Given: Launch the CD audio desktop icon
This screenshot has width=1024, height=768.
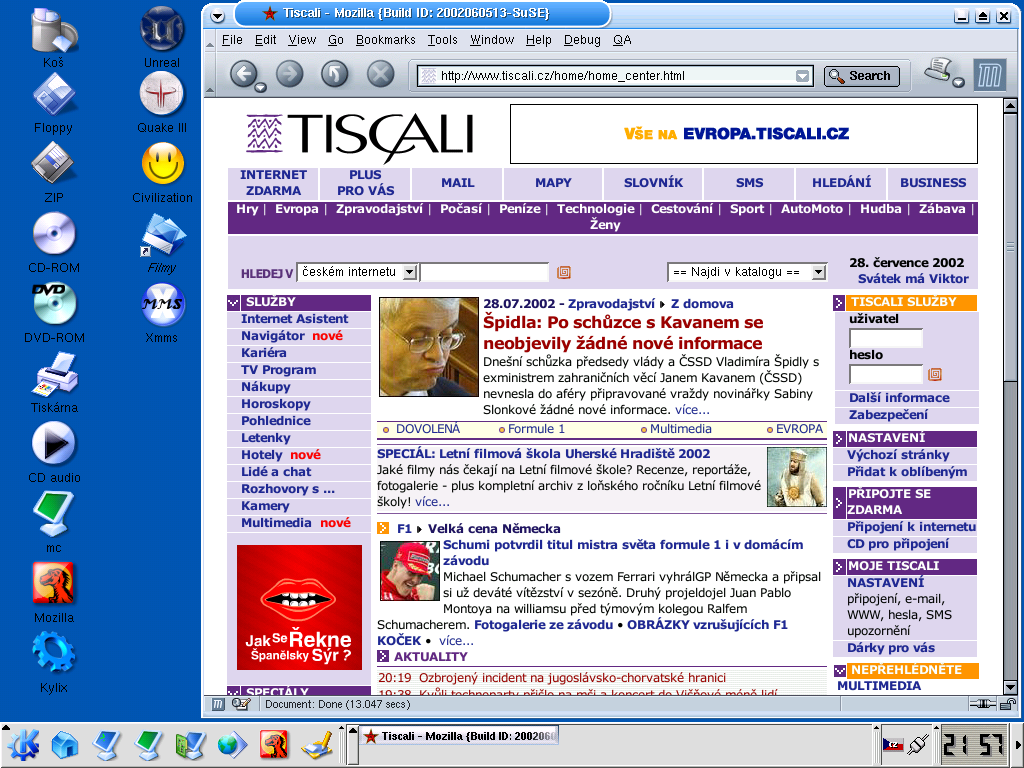Looking at the screenshot, I should (x=54, y=444).
